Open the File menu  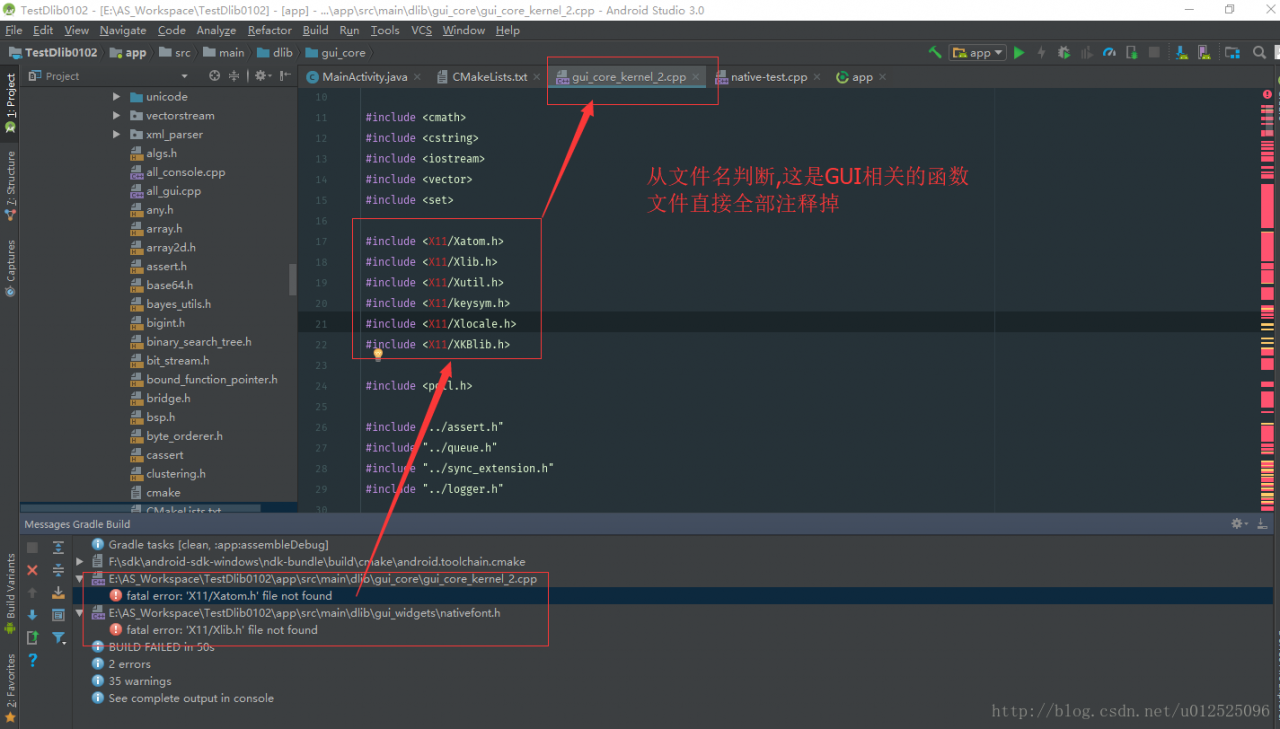point(14,31)
